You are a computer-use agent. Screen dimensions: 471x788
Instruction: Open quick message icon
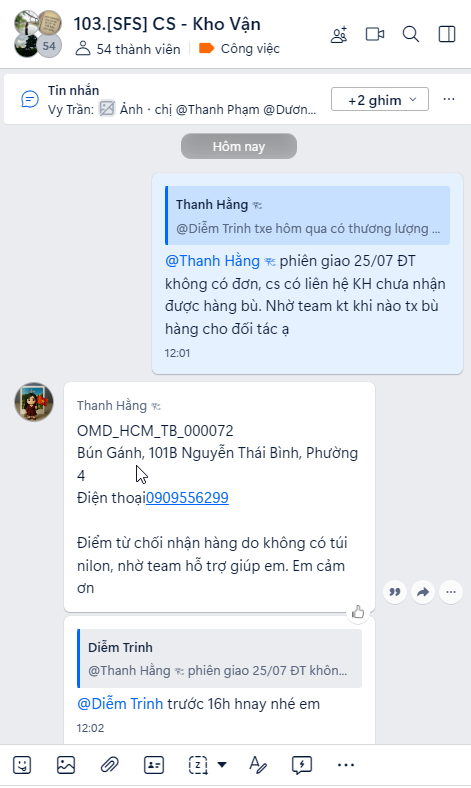point(302,765)
